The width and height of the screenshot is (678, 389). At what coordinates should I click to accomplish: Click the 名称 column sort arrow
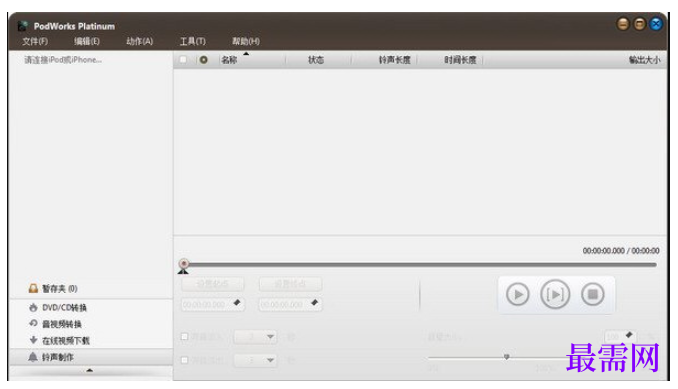point(246,54)
